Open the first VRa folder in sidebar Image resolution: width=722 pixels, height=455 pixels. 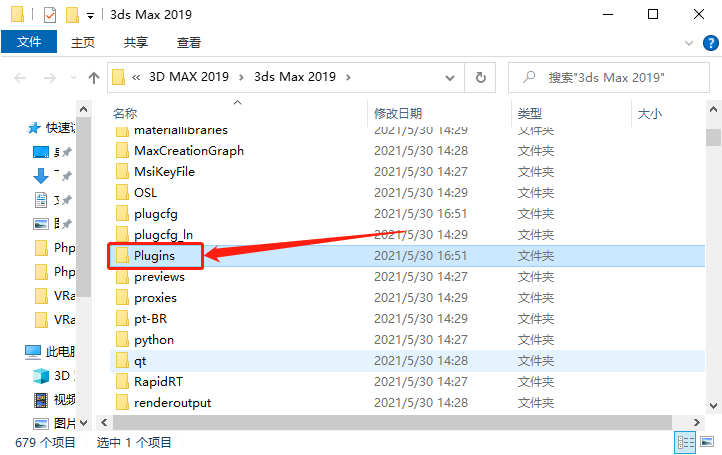point(55,296)
